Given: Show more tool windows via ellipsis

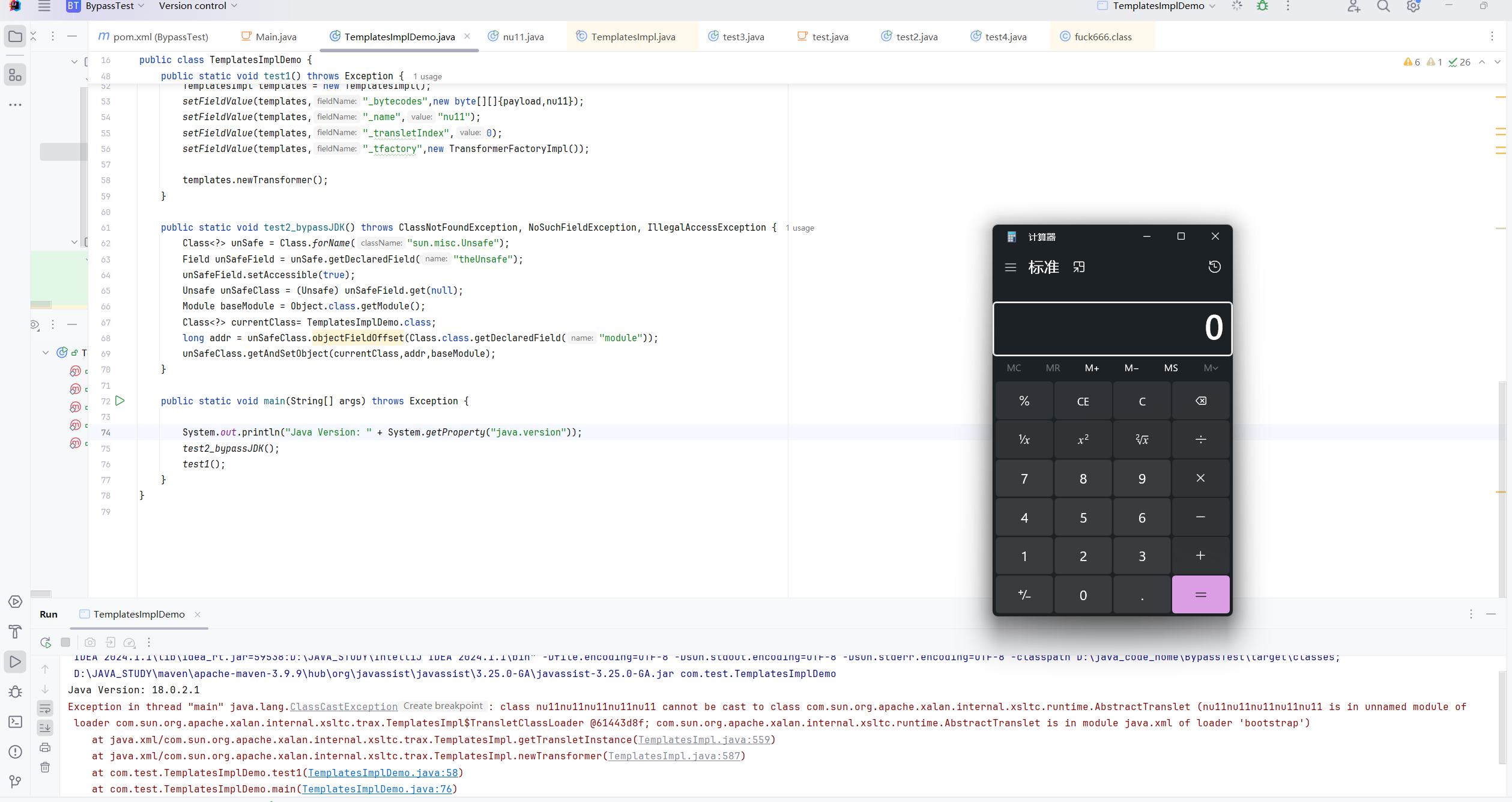Looking at the screenshot, I should pyautogui.click(x=15, y=105).
